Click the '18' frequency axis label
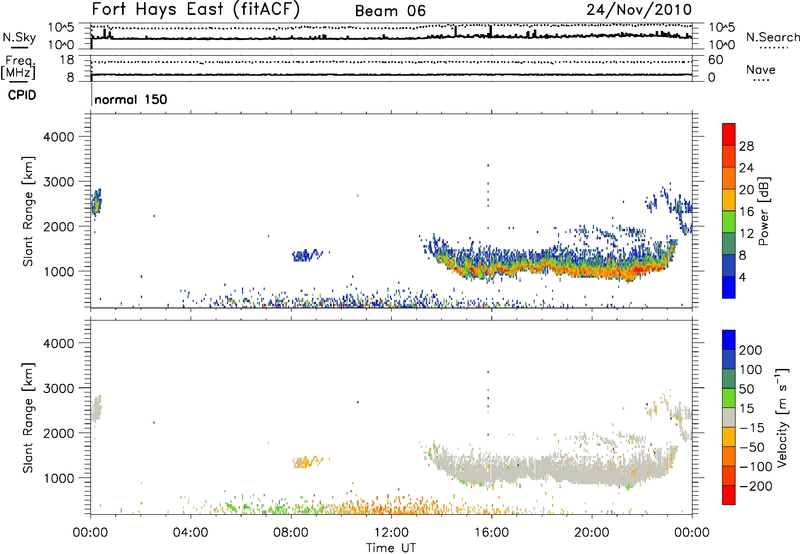Screen dimensions: 800x554 (x=67, y=60)
